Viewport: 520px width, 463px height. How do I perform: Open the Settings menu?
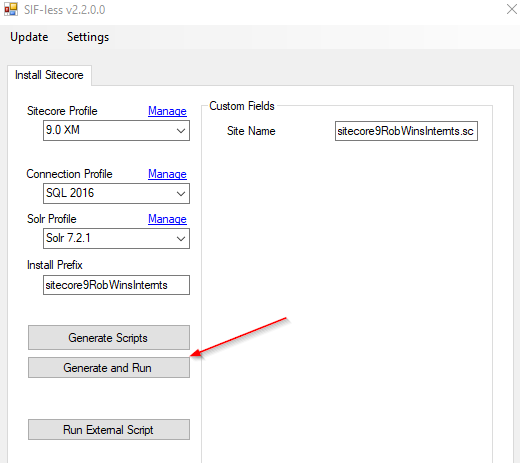pos(88,37)
